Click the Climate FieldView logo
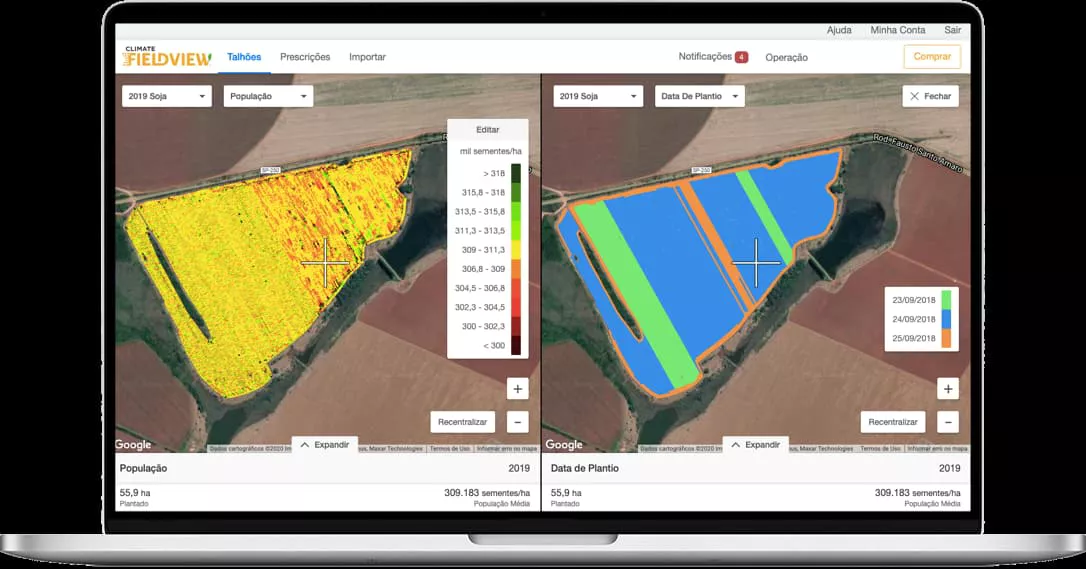 coord(167,57)
